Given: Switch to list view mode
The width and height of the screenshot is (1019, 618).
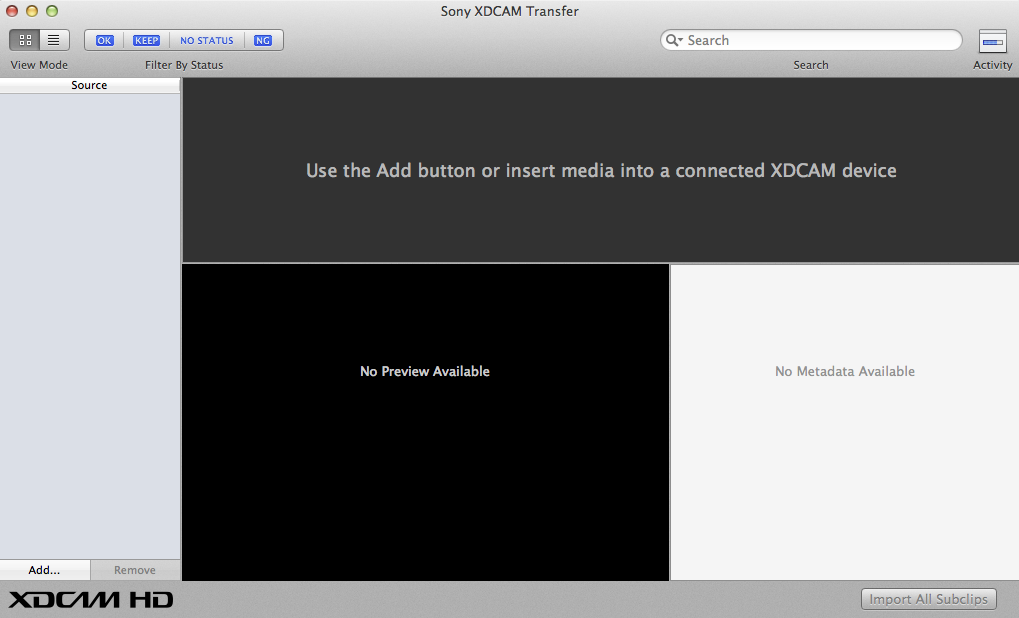Looking at the screenshot, I should point(54,40).
